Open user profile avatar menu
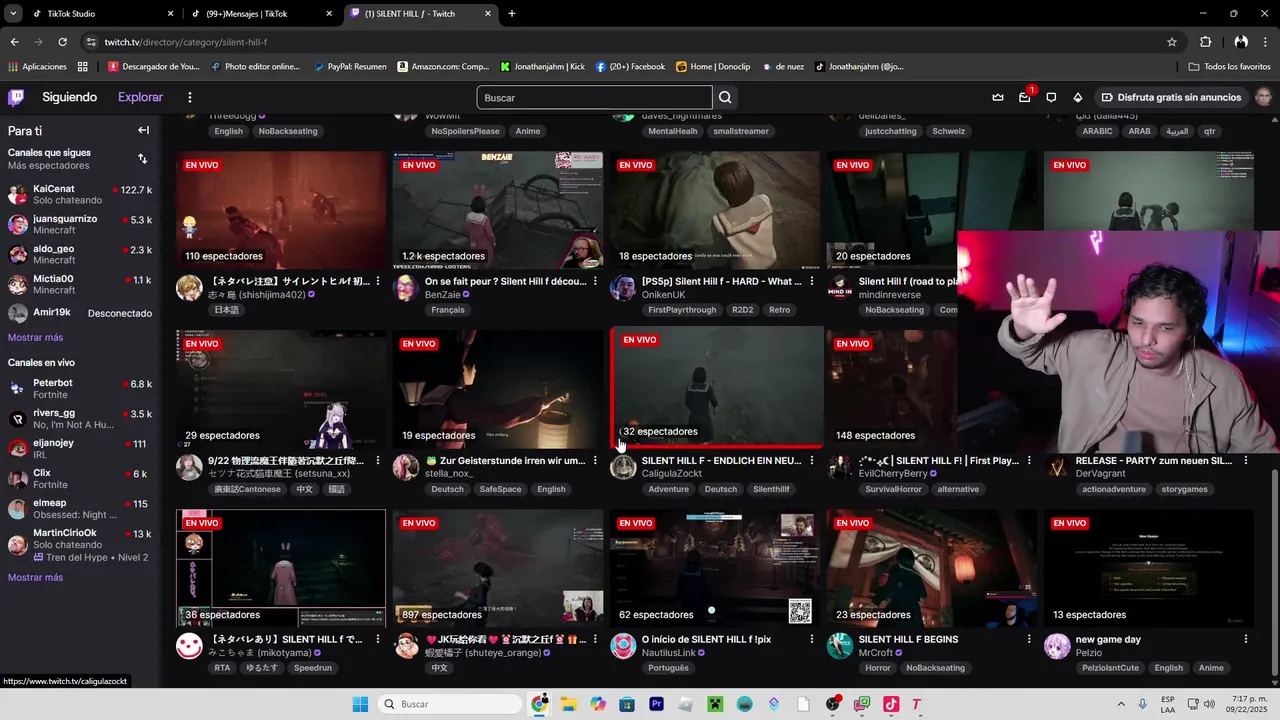 (x=1264, y=97)
